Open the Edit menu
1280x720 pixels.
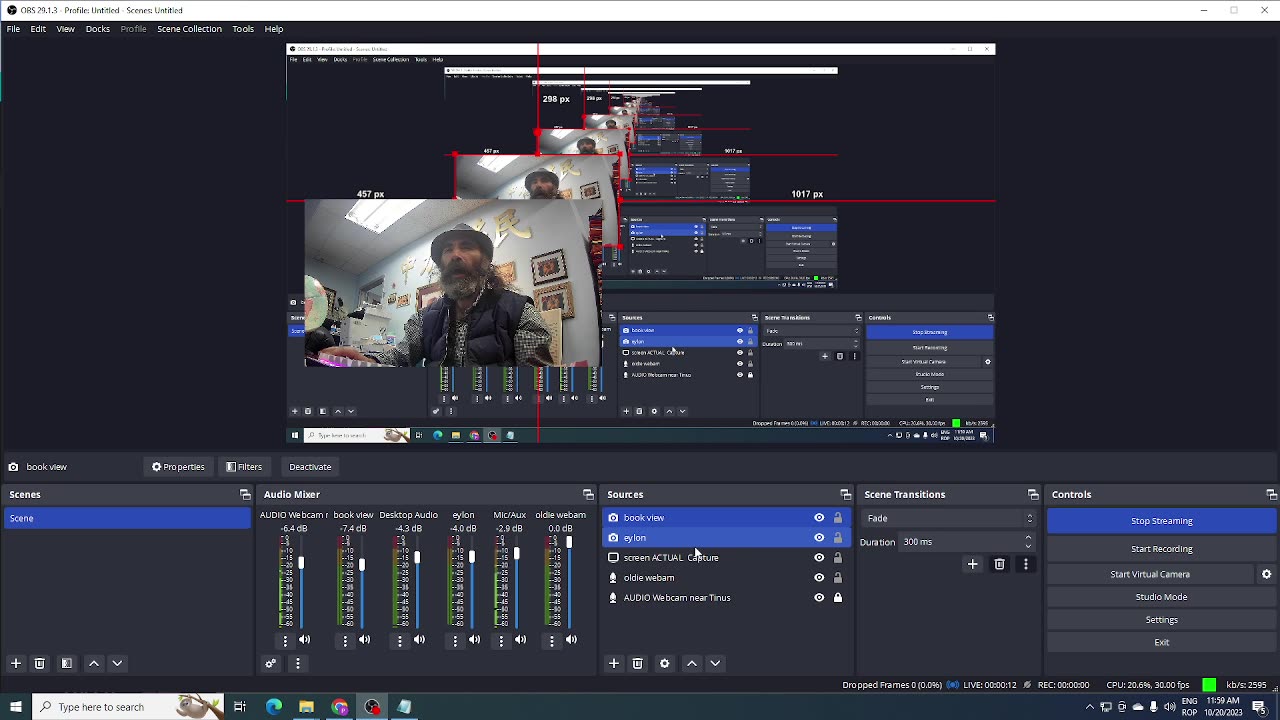(38, 29)
